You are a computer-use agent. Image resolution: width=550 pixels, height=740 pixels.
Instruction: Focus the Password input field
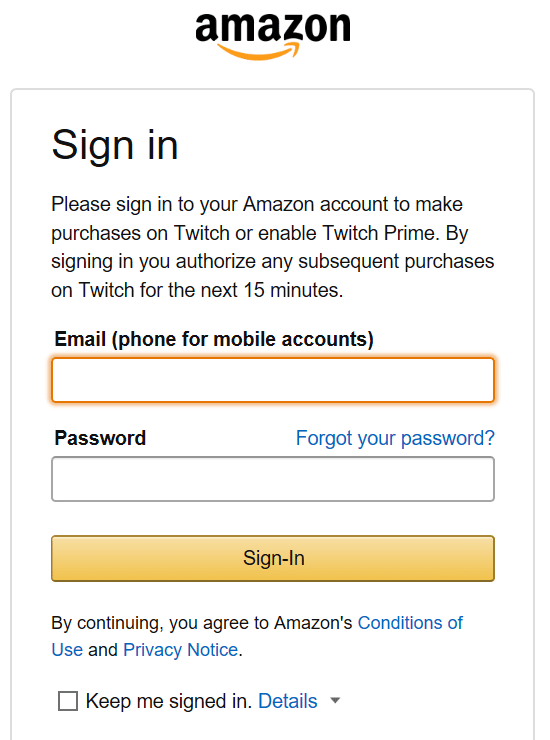click(273, 479)
